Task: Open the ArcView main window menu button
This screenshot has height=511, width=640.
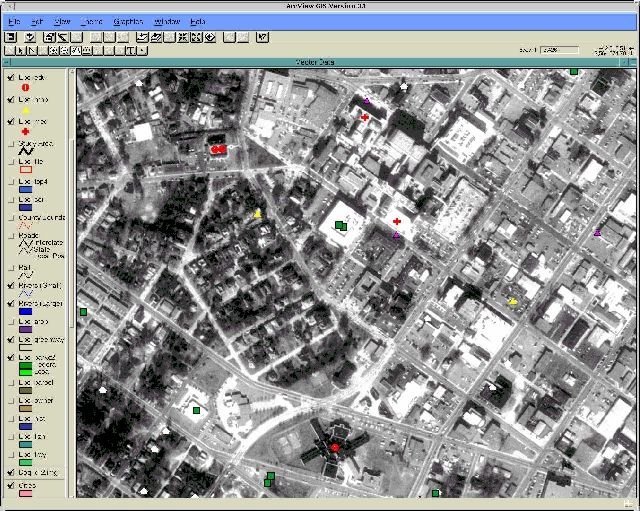Action: [x=9, y=6]
